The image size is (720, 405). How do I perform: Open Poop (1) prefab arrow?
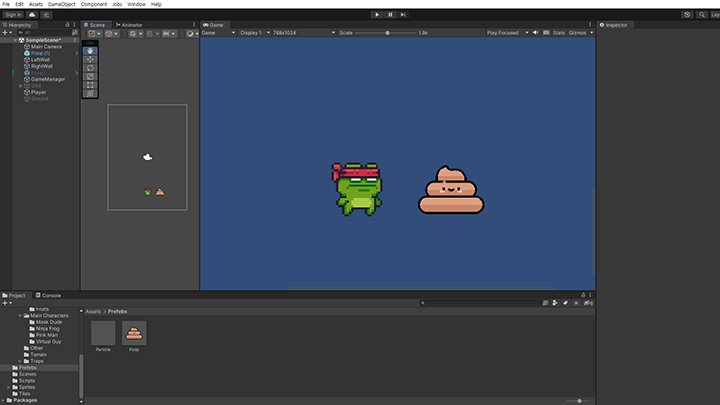(x=76, y=53)
